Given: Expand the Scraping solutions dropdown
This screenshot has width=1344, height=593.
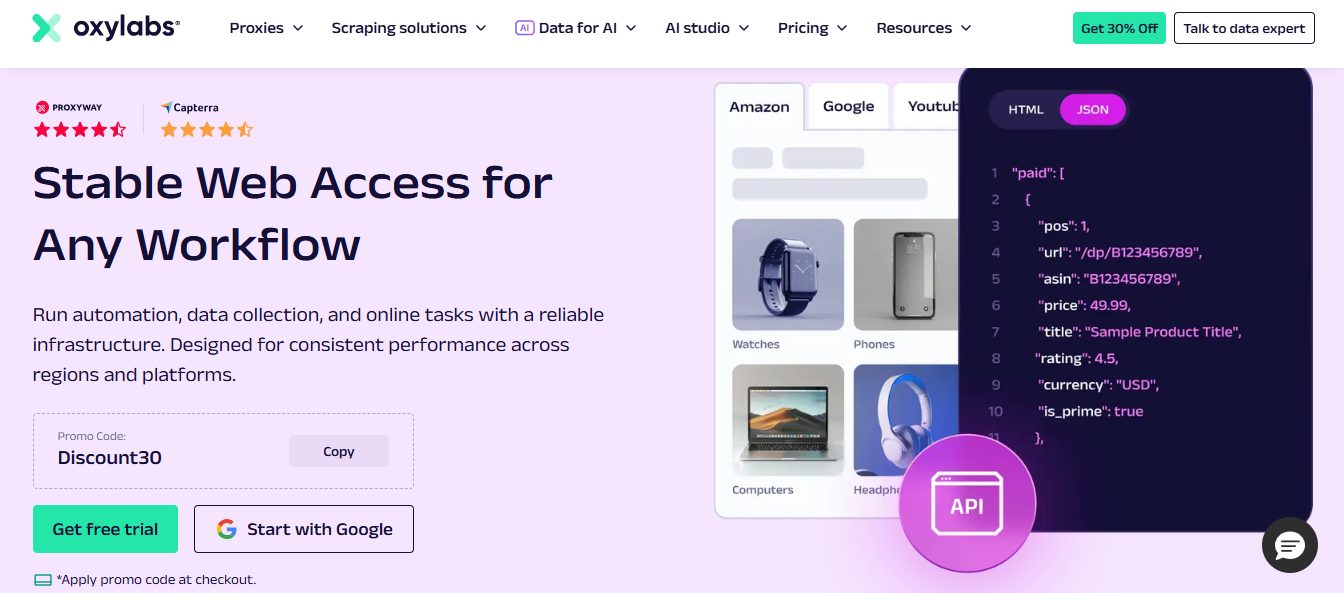Looking at the screenshot, I should tap(409, 28).
